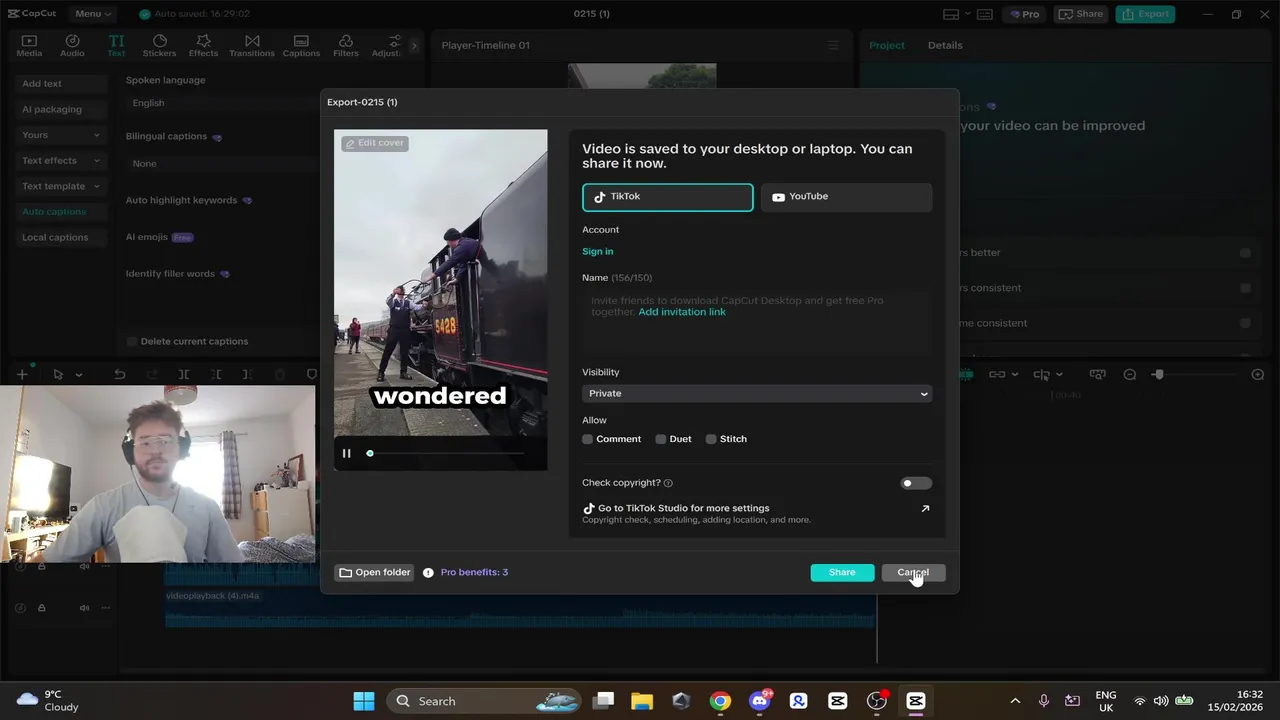Open the Captions panel
Screen dimensions: 1280x720
pos(301,45)
